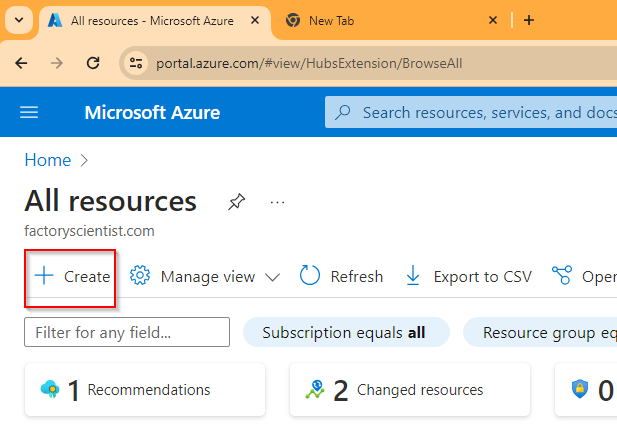The image size is (617, 431).
Task: Close the New Tab browser tab
Action: pyautogui.click(x=493, y=20)
